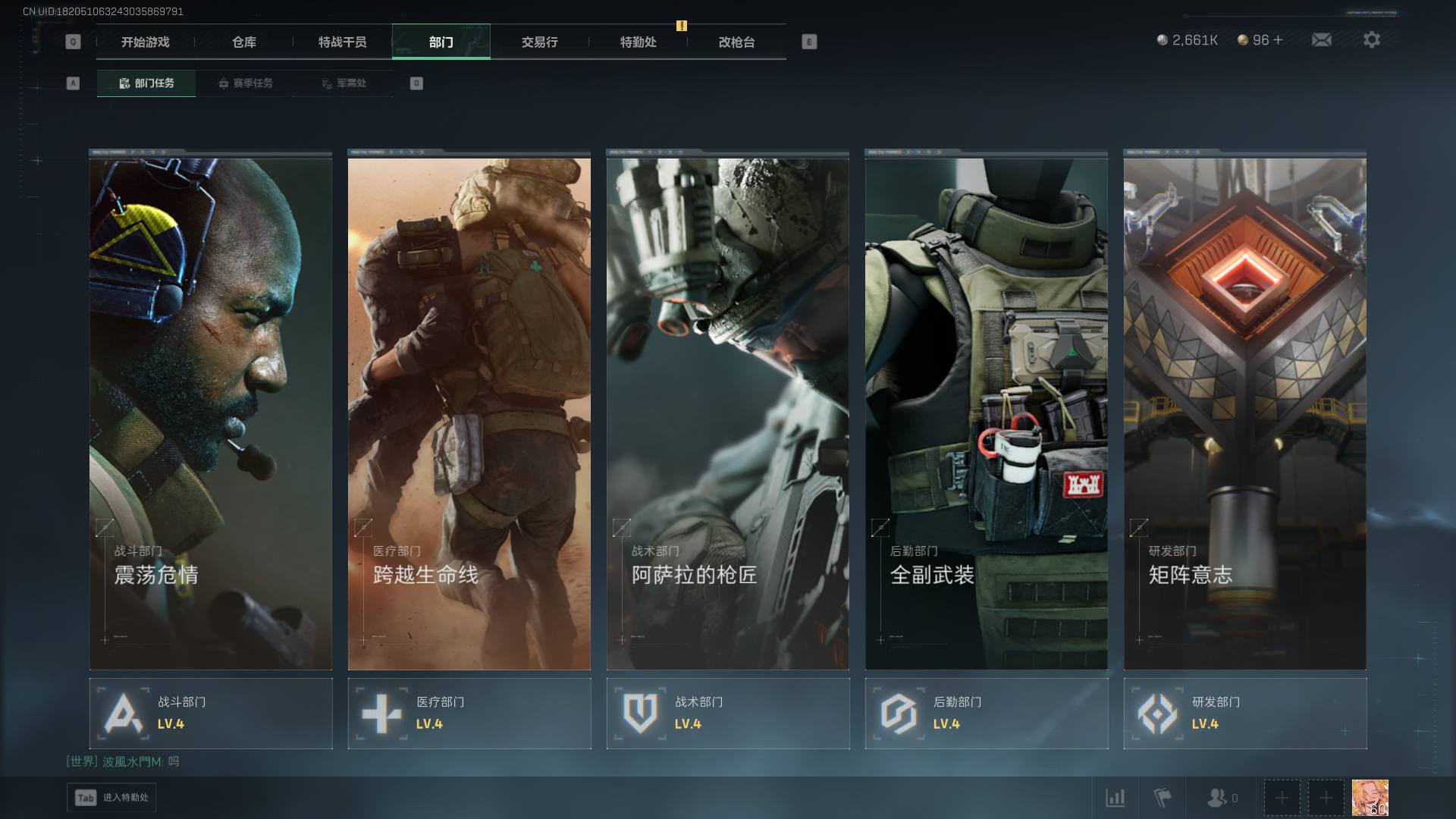
Task: Click the 战斗部门 emblem icon
Action: 123,714
